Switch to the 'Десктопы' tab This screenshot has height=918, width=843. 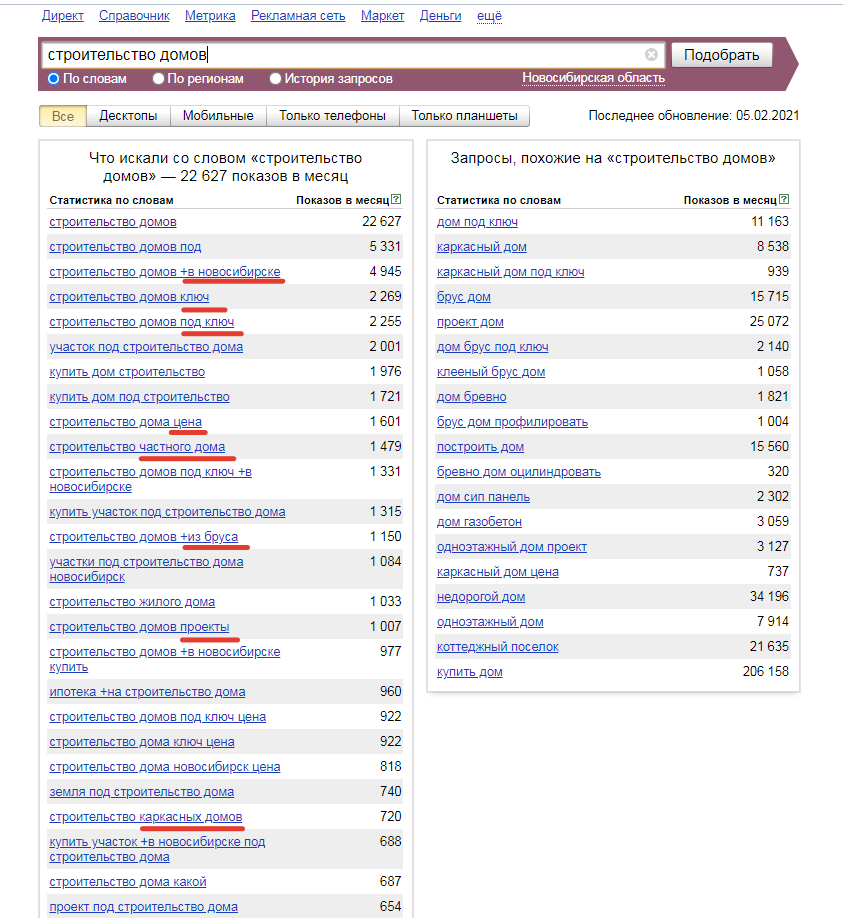pos(128,116)
